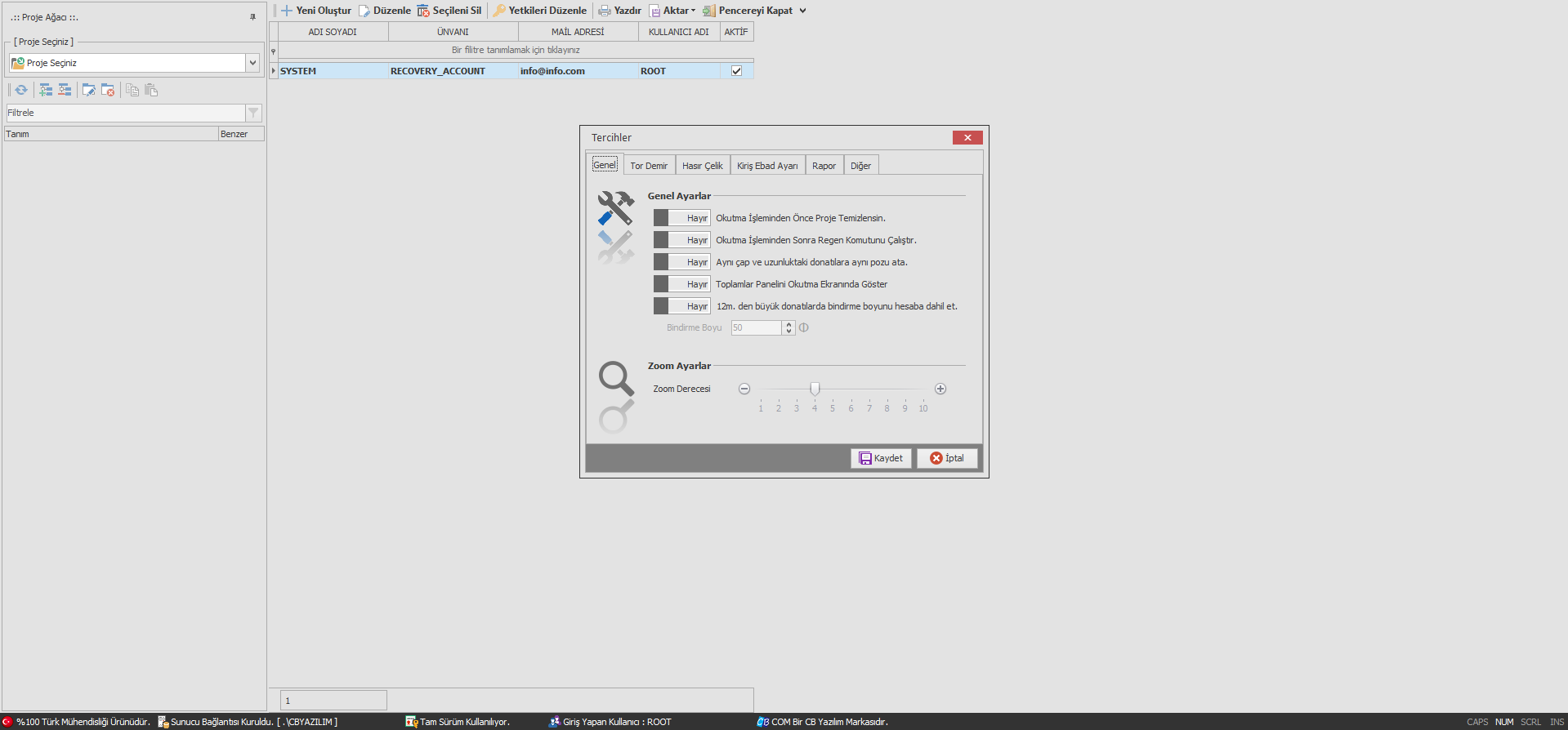Viewport: 1568px width, 730px height.
Task: Select the SYSTEM cell
Action: [x=333, y=71]
